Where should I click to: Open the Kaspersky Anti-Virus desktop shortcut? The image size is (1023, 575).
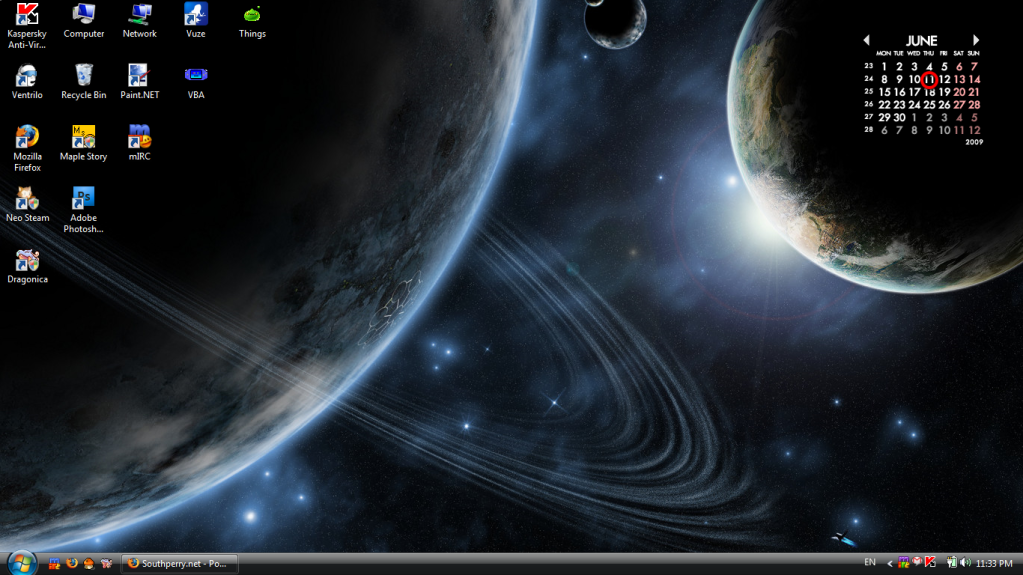(27, 25)
